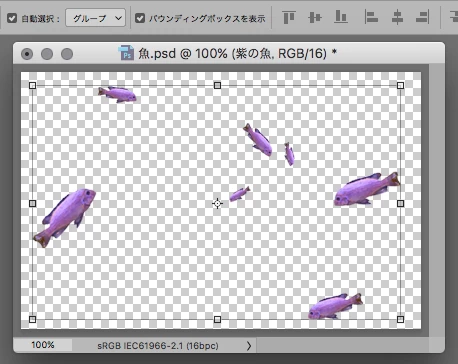Image resolution: width=458 pixels, height=364 pixels.
Task: Click sRGB IEC61966-2.1 status text
Action: pos(158,346)
